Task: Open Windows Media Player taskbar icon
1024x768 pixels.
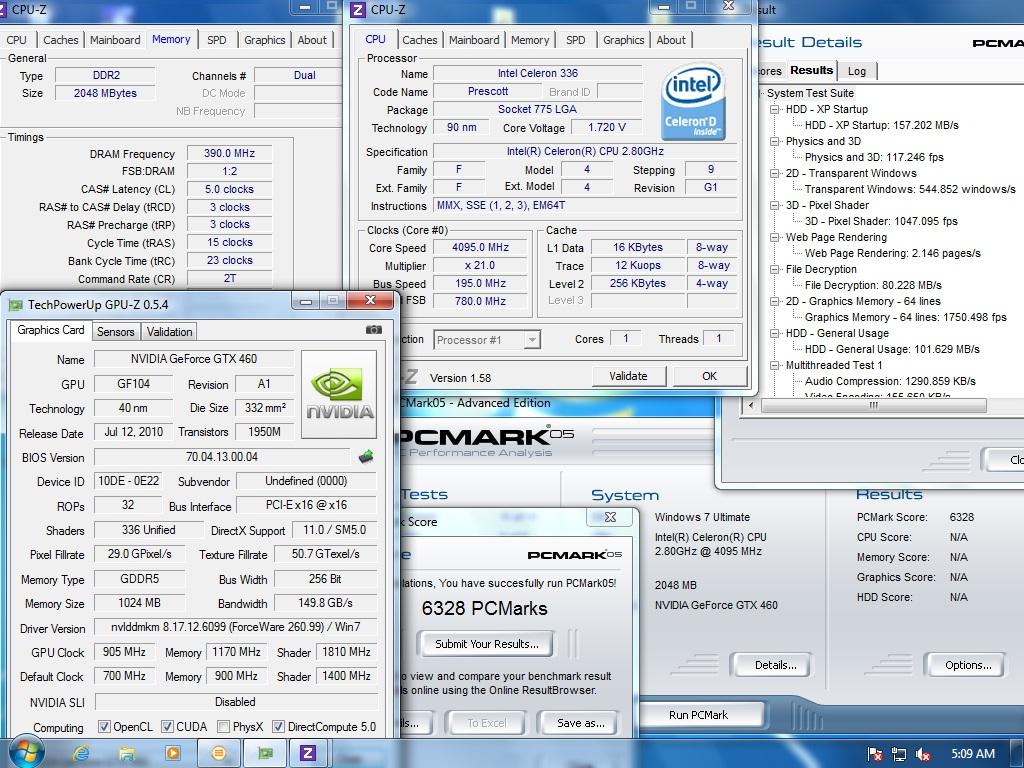Action: point(172,754)
